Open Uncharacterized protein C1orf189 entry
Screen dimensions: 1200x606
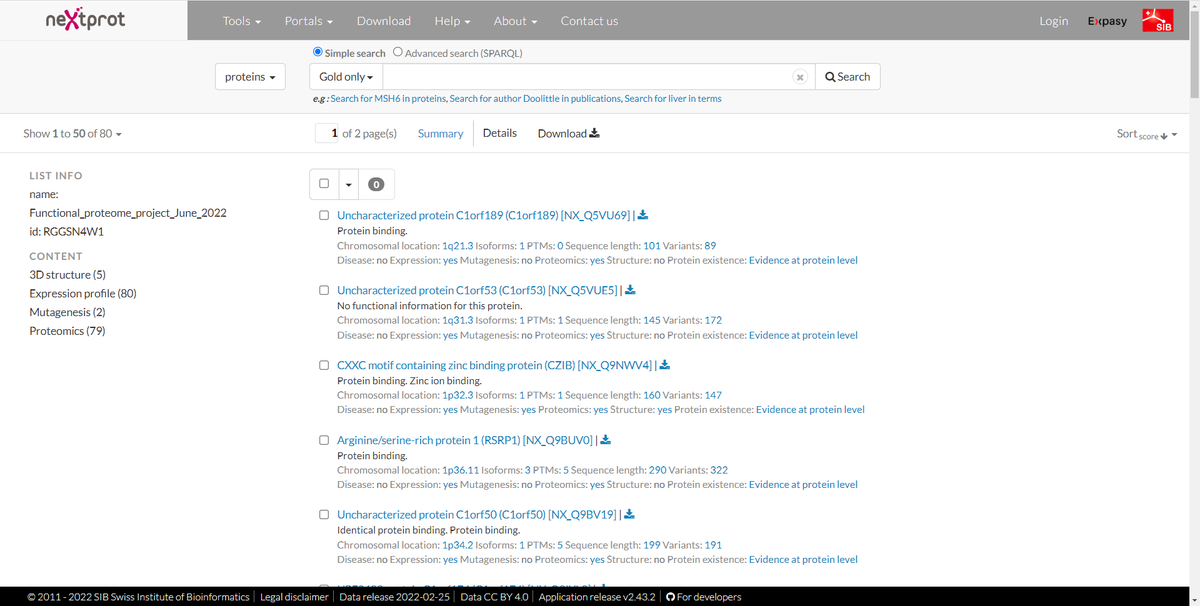coord(484,215)
